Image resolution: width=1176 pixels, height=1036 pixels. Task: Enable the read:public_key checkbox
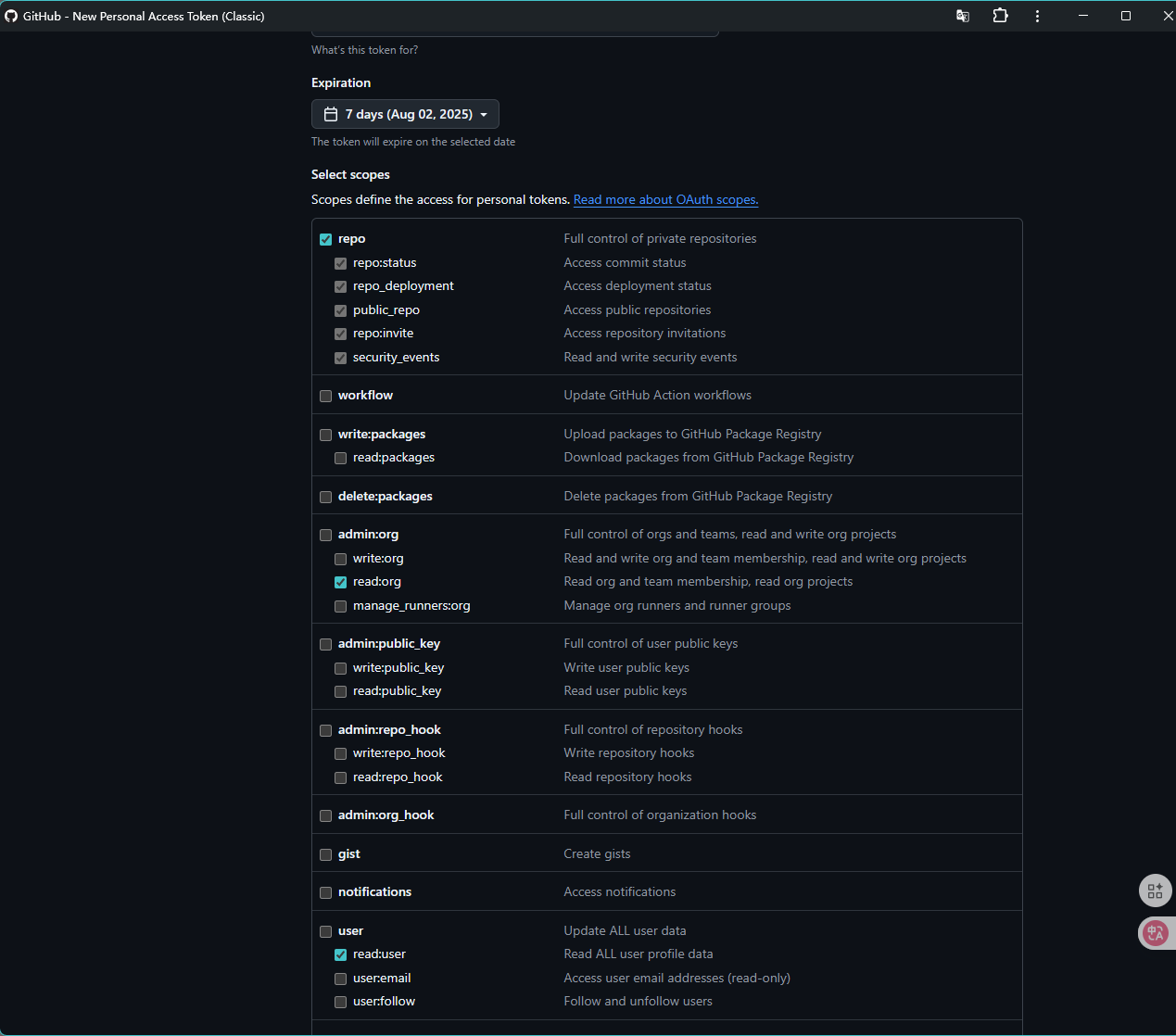point(341,691)
